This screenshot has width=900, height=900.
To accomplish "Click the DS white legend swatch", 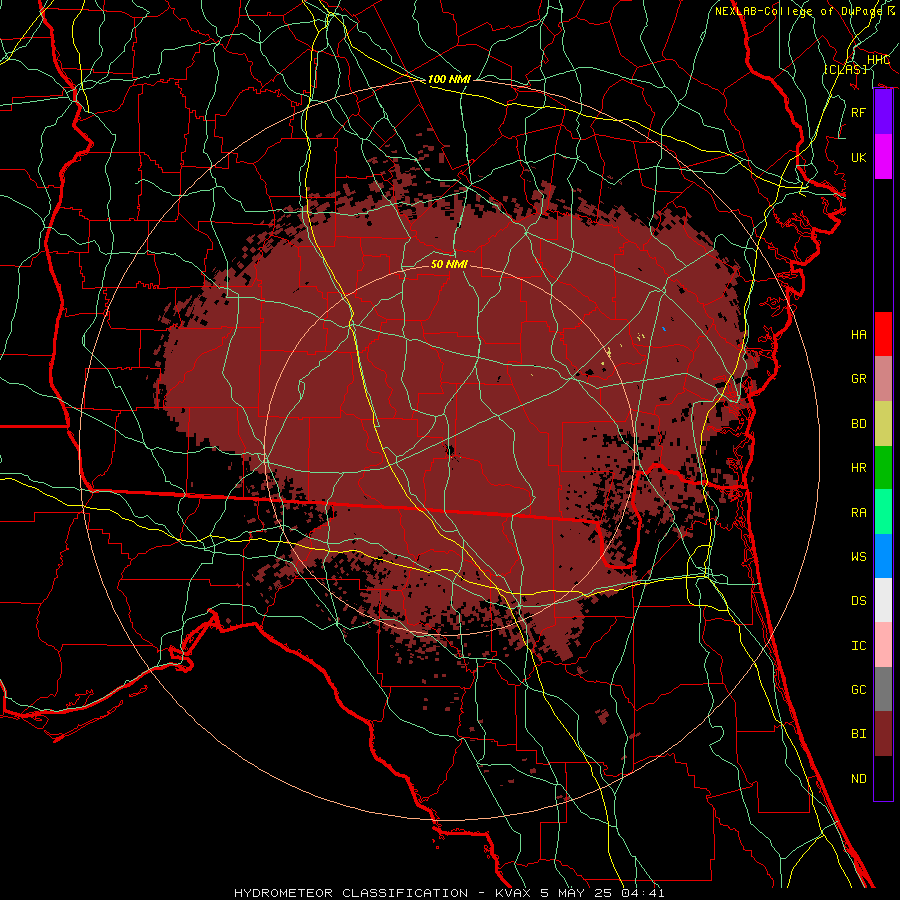I will 883,600.
